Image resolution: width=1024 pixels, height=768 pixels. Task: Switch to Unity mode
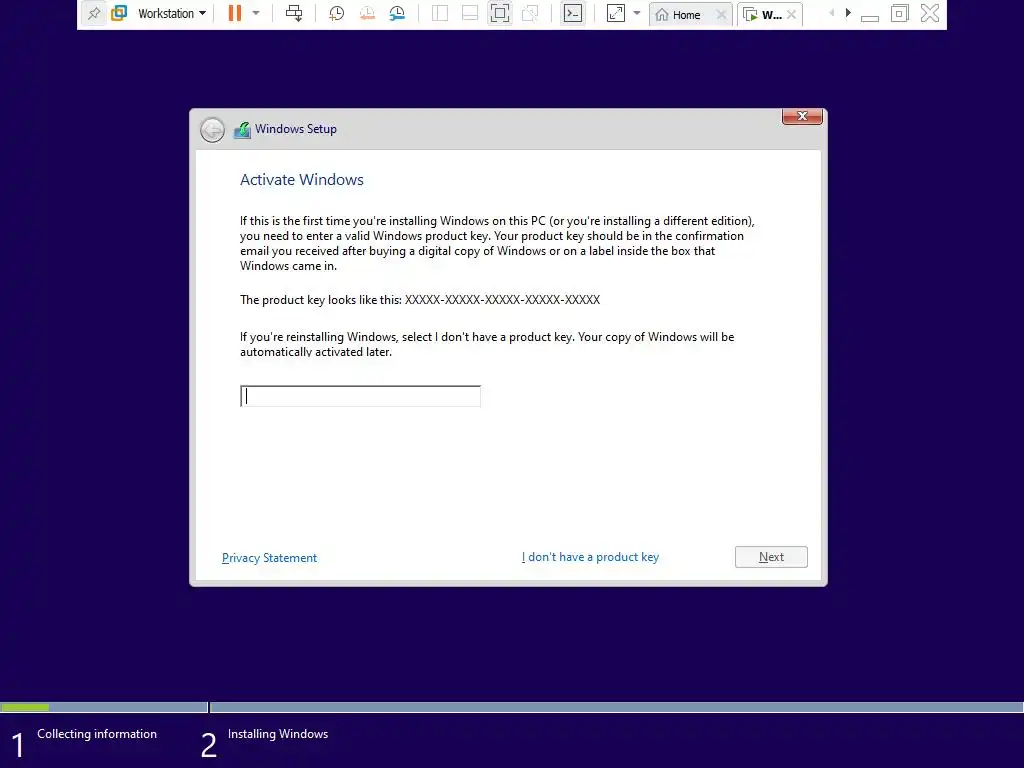[530, 13]
